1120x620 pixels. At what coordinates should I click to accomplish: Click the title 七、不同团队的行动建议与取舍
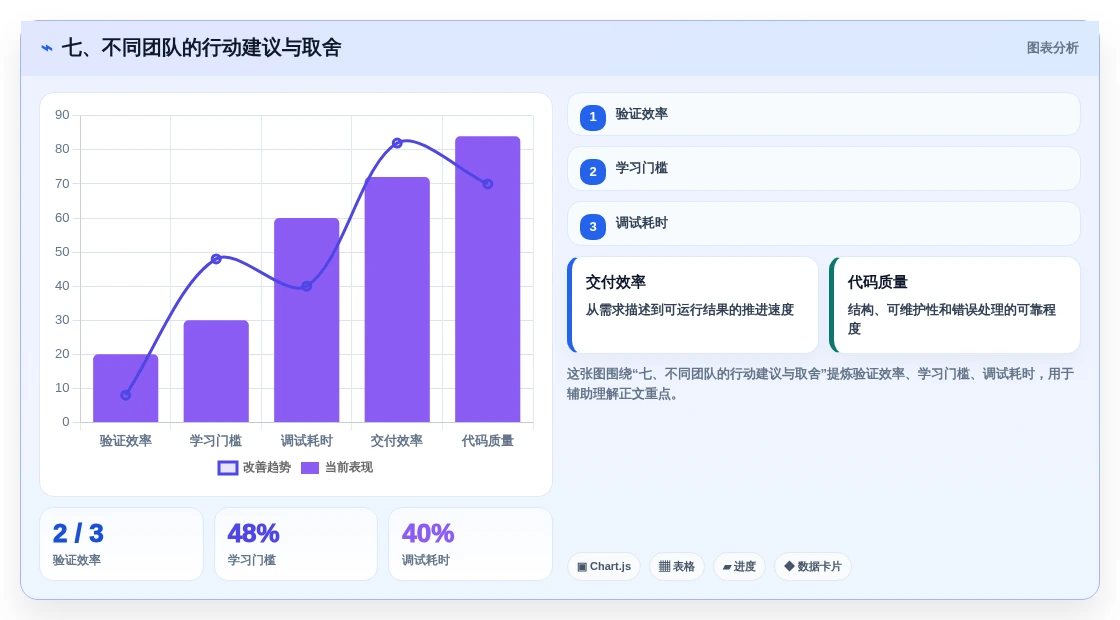pyautogui.click(x=201, y=48)
